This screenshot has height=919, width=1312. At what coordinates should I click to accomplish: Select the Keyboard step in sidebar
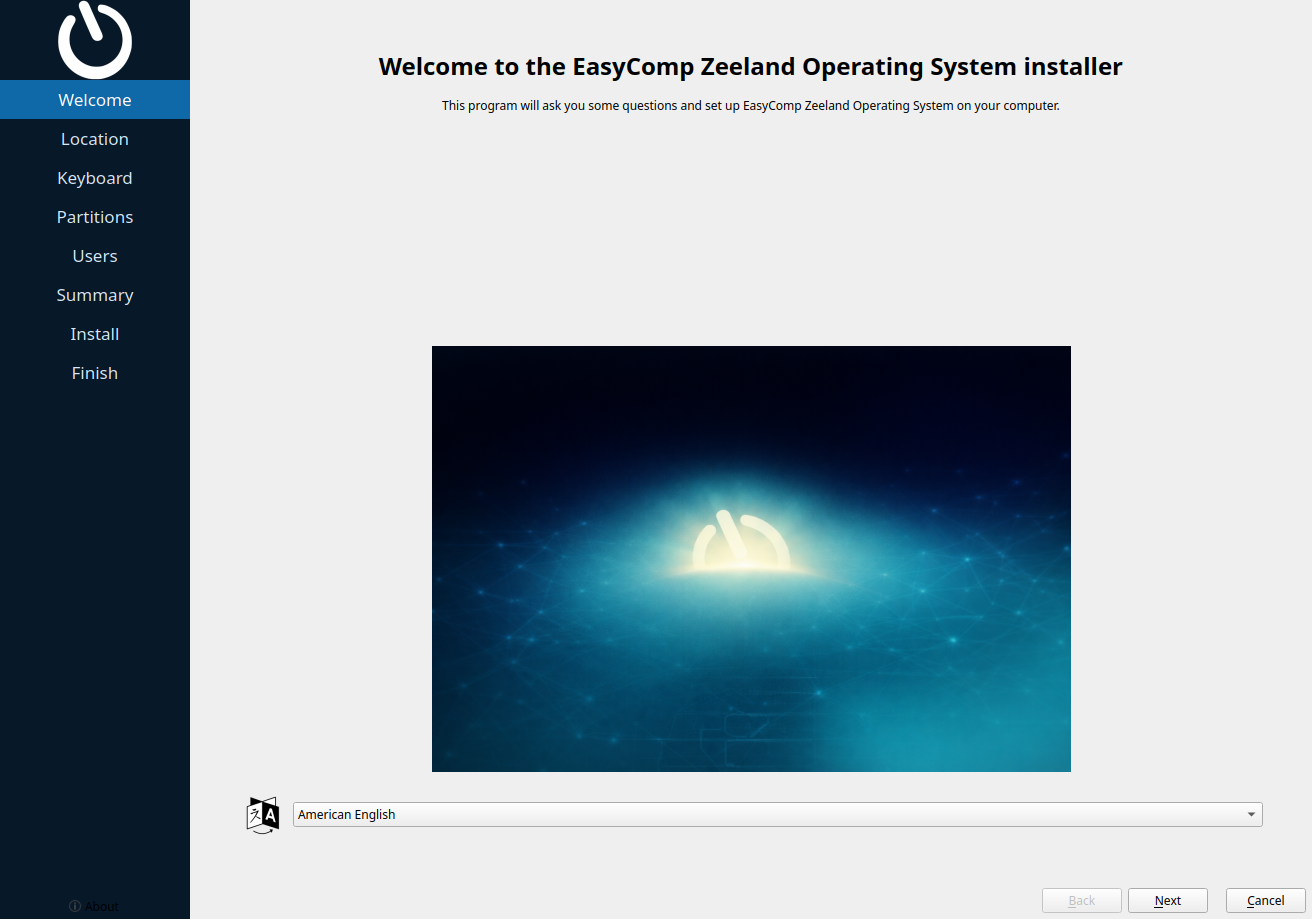[95, 178]
